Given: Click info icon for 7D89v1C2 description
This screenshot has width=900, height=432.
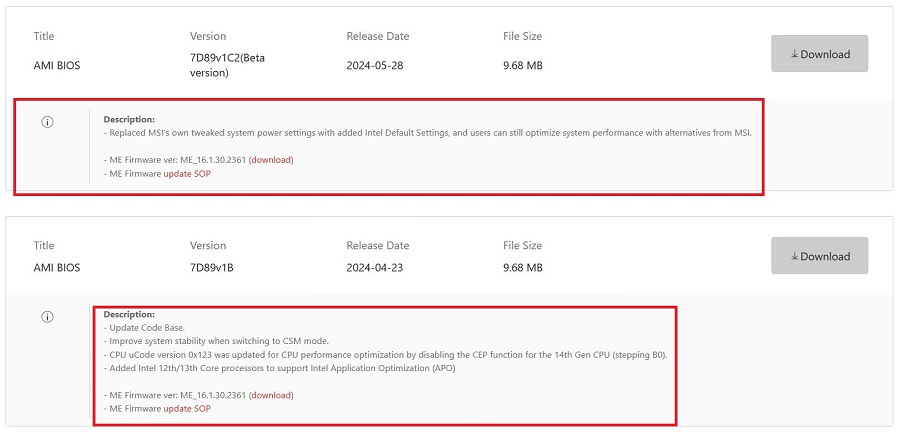Looking at the screenshot, I should click(x=48, y=122).
